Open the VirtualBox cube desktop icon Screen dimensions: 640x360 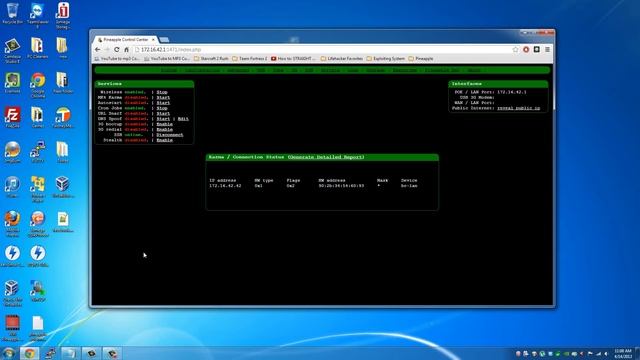pyautogui.click(x=62, y=187)
